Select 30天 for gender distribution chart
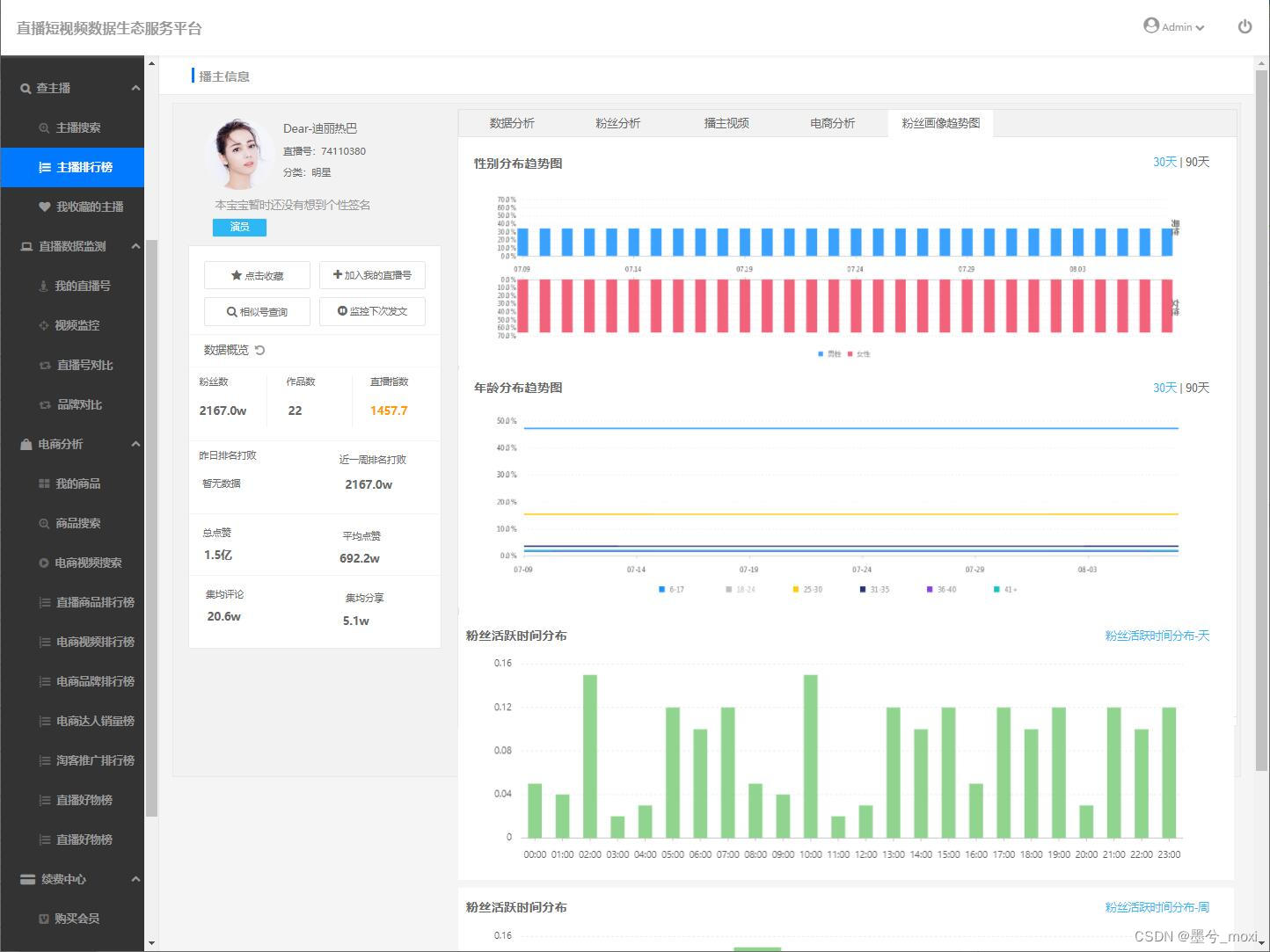This screenshot has width=1270, height=952. point(1164,162)
